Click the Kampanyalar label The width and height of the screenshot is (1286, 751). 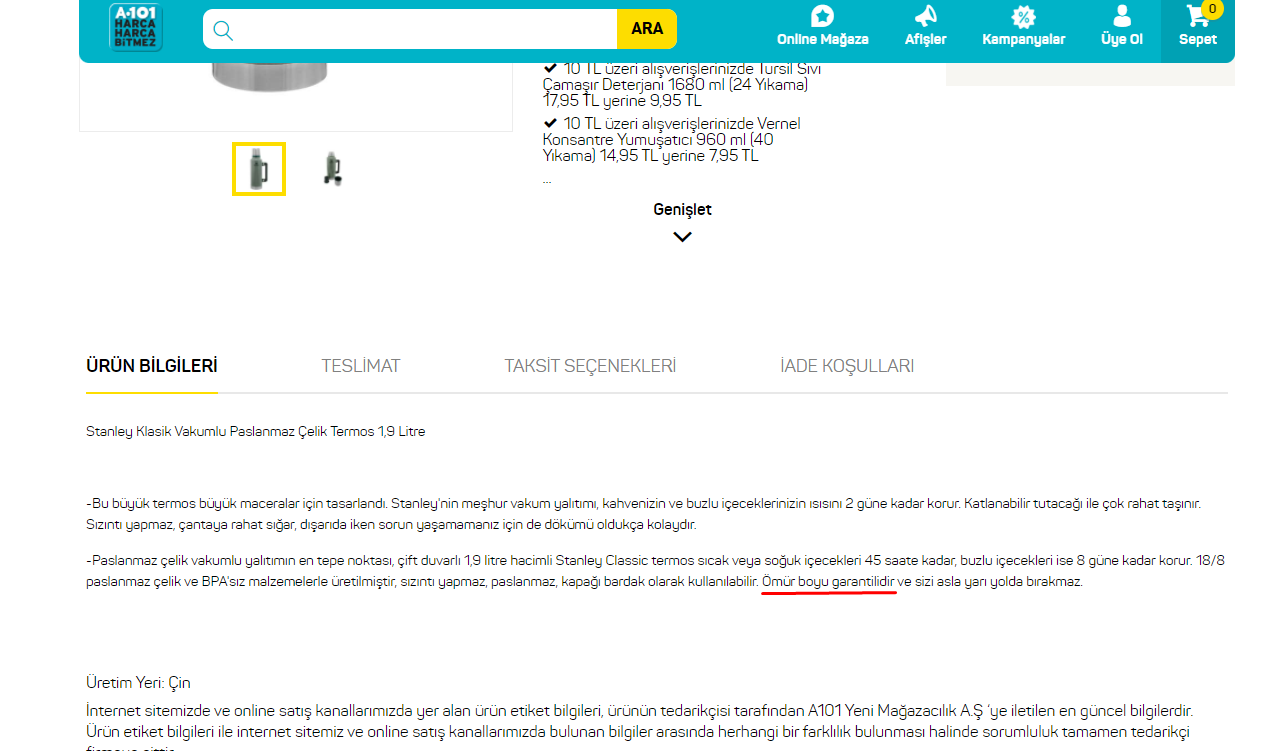tap(1024, 40)
